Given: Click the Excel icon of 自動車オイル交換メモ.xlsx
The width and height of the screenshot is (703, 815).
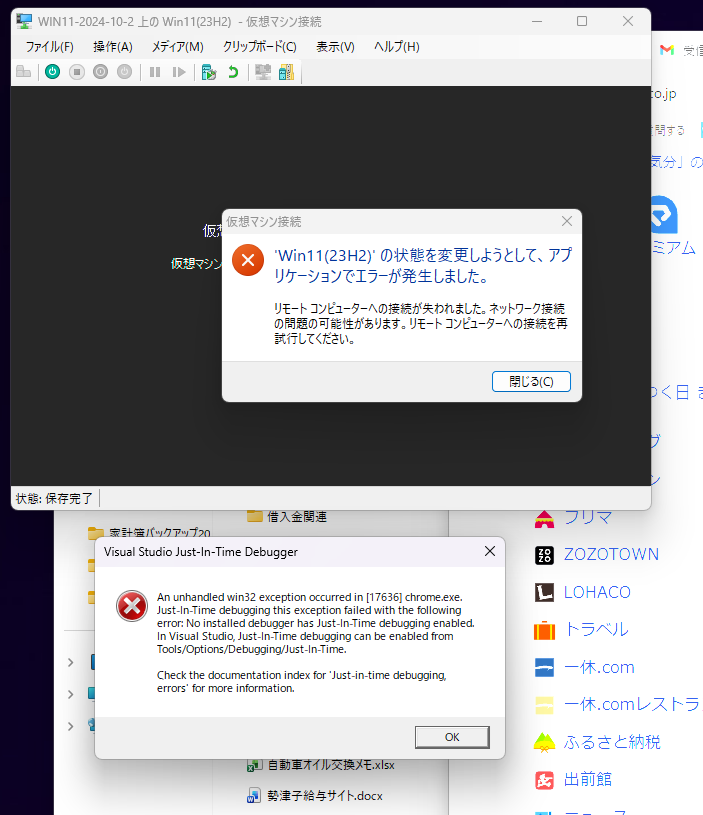Looking at the screenshot, I should [x=254, y=765].
